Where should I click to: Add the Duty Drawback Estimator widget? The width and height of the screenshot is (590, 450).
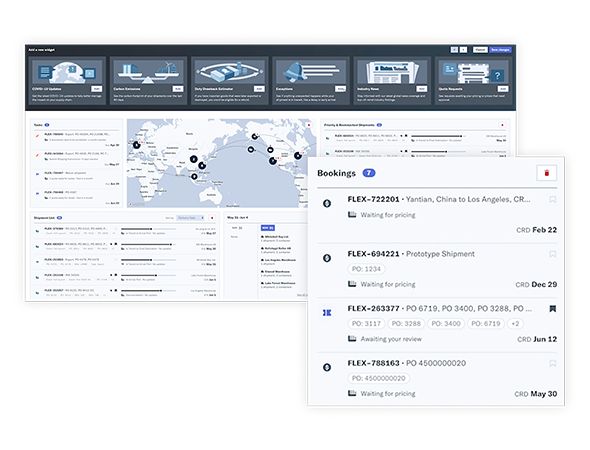tap(259, 89)
